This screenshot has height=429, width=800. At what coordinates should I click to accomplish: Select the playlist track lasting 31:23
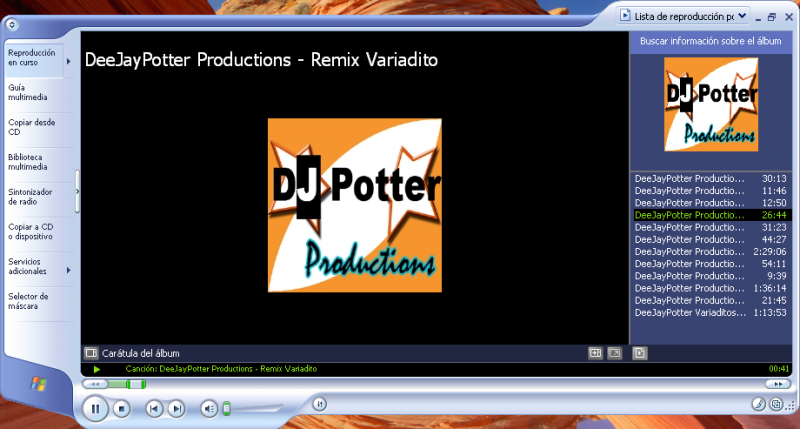click(x=711, y=228)
